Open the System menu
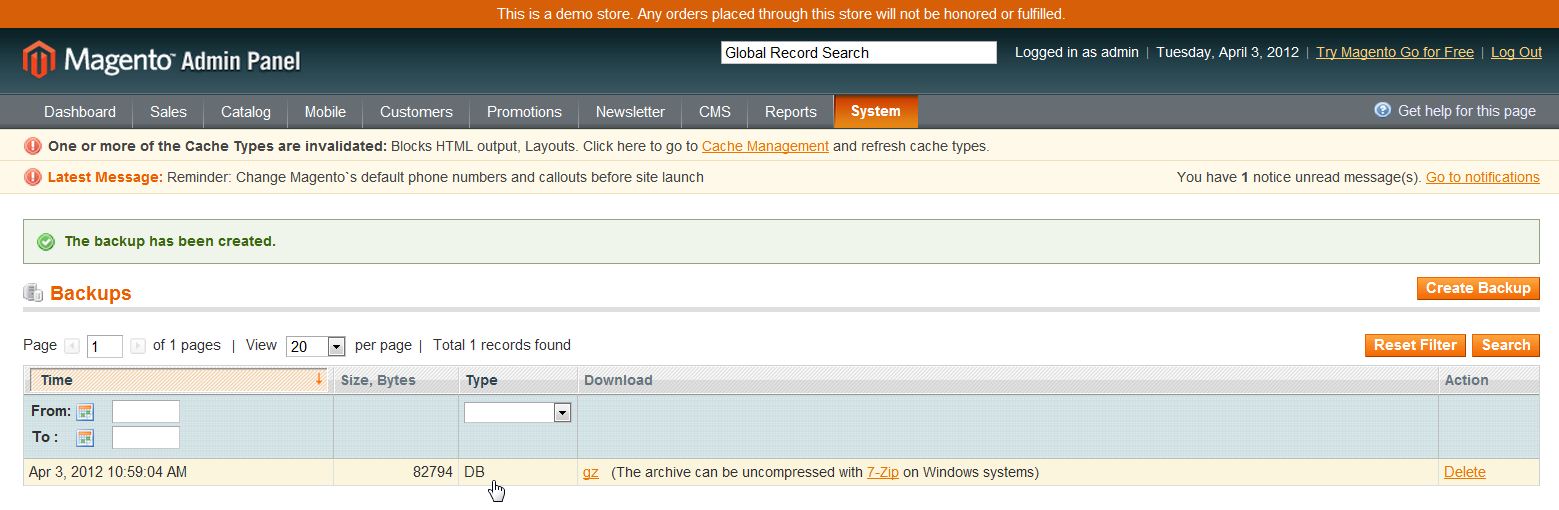The height and width of the screenshot is (510, 1559). (x=875, y=112)
